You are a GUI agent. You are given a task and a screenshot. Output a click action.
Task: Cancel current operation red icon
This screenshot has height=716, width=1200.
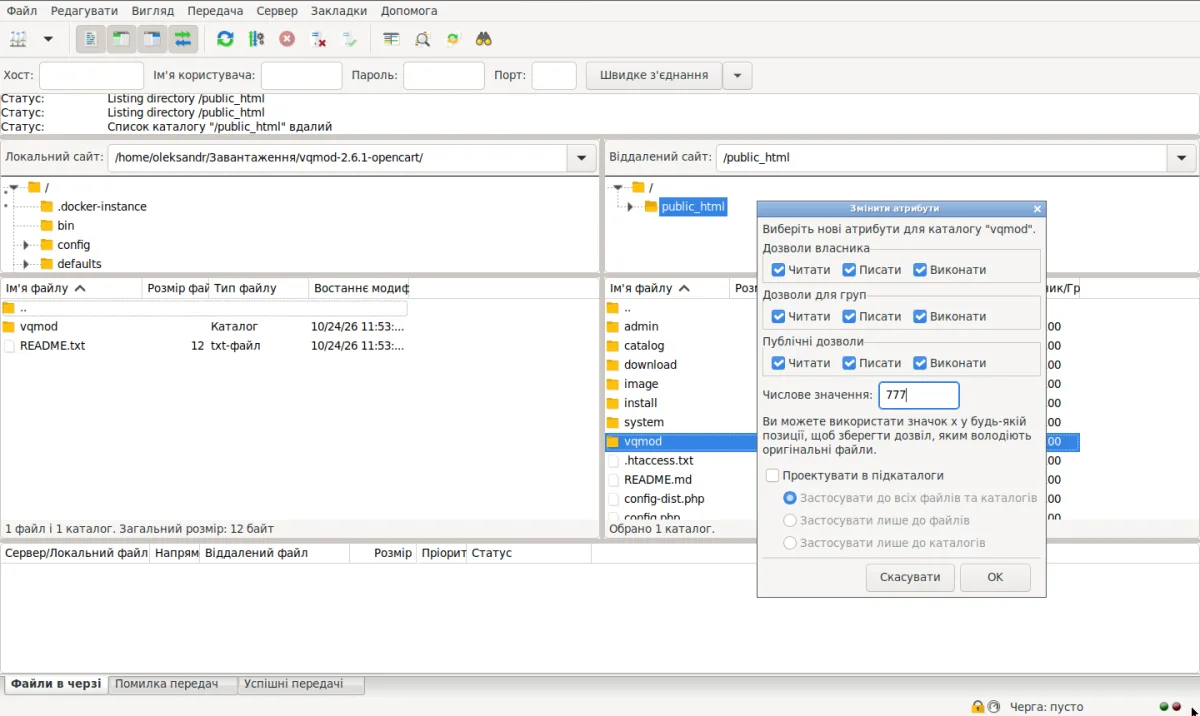point(287,39)
